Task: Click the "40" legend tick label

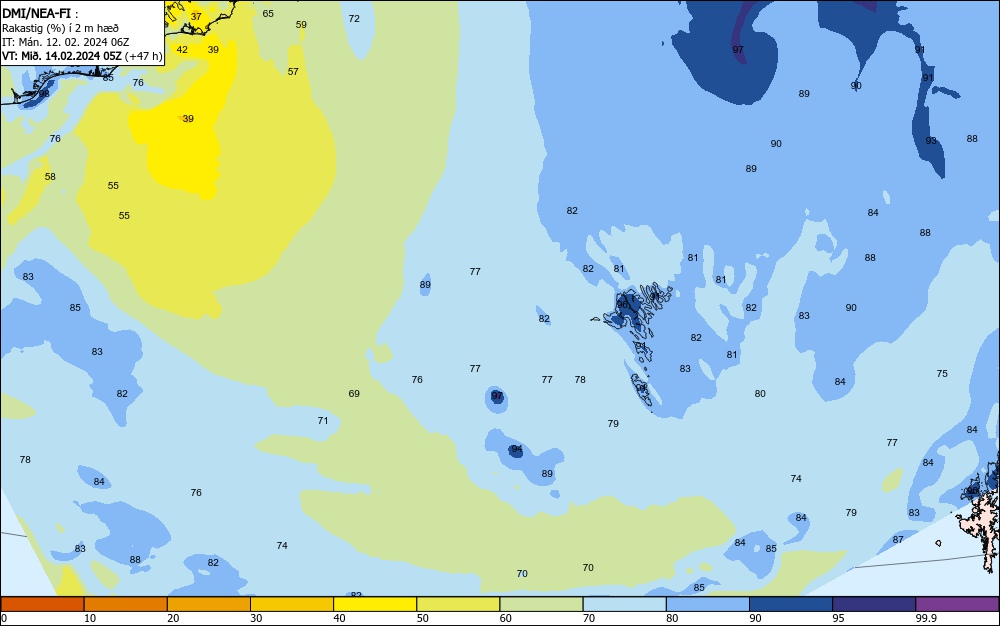Action: coord(339,618)
